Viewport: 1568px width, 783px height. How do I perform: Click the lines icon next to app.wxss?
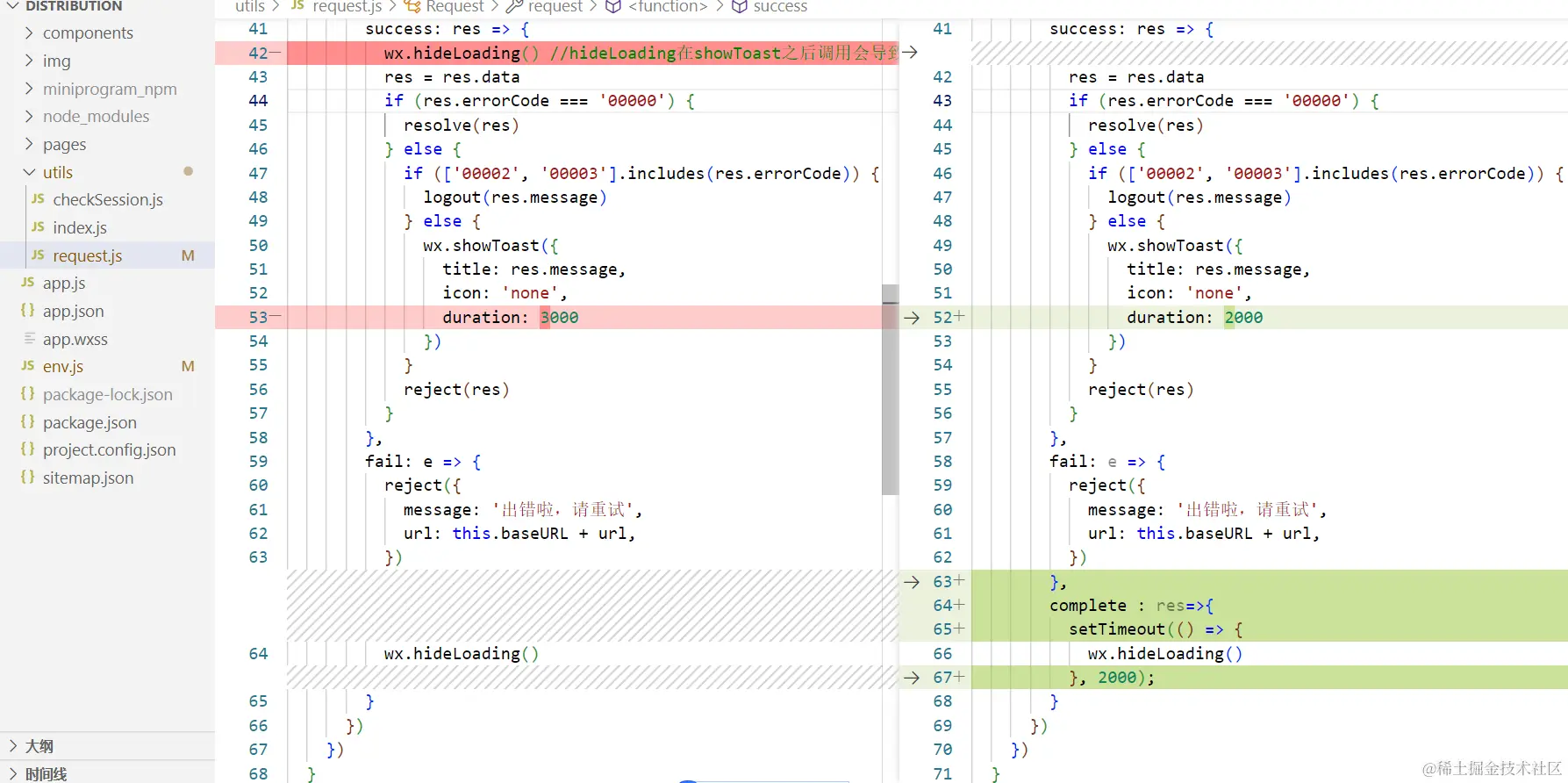(x=29, y=339)
